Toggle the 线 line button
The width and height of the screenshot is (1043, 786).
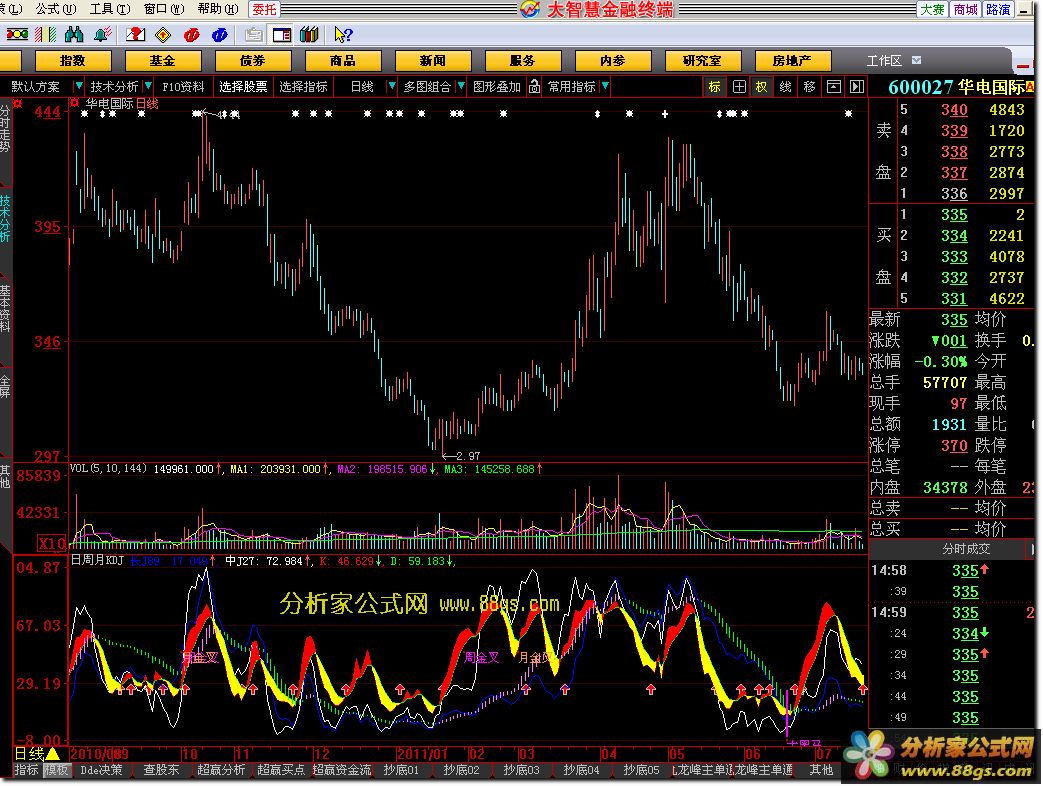[x=786, y=86]
